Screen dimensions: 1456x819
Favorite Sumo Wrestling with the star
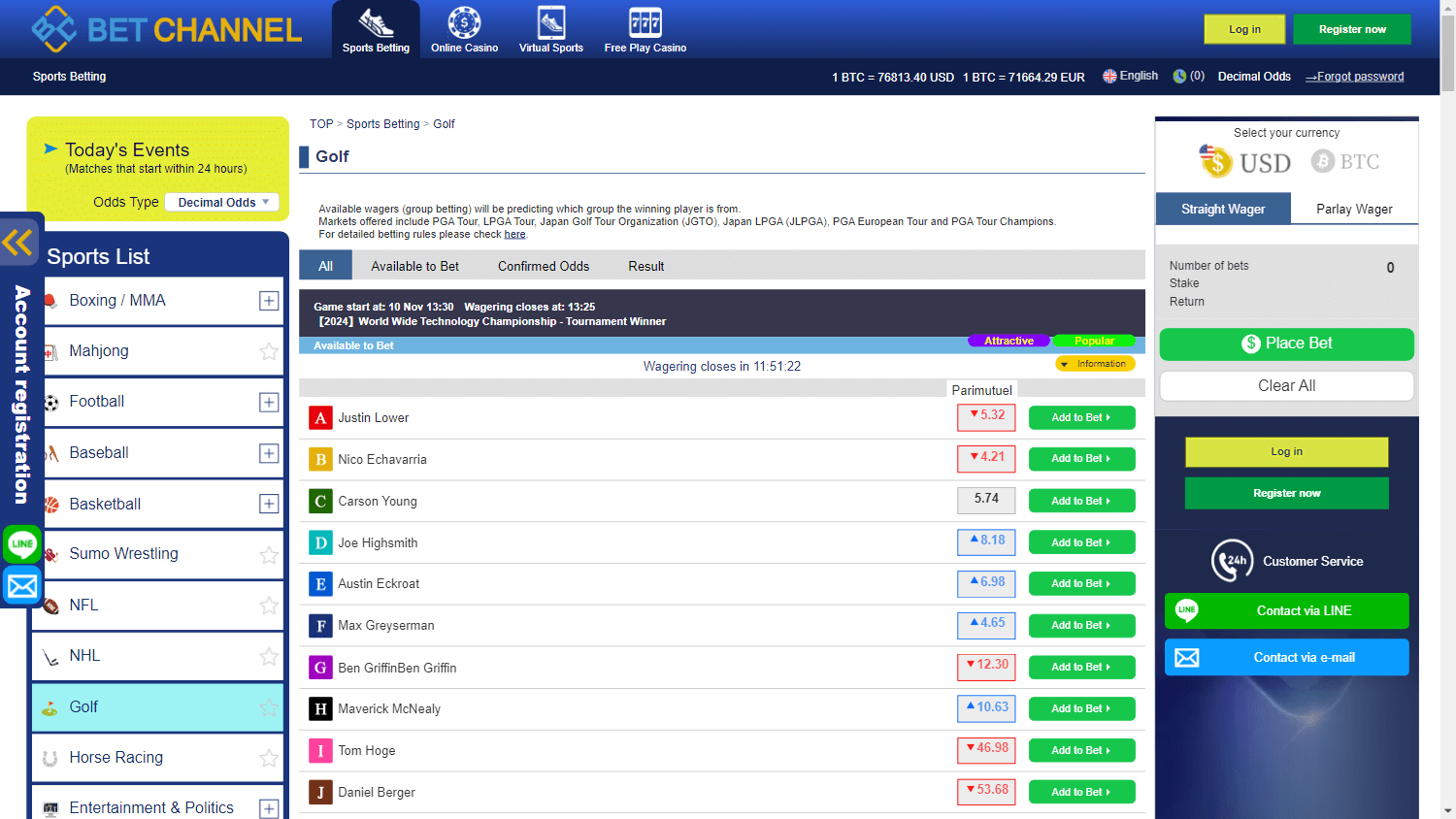coord(269,555)
